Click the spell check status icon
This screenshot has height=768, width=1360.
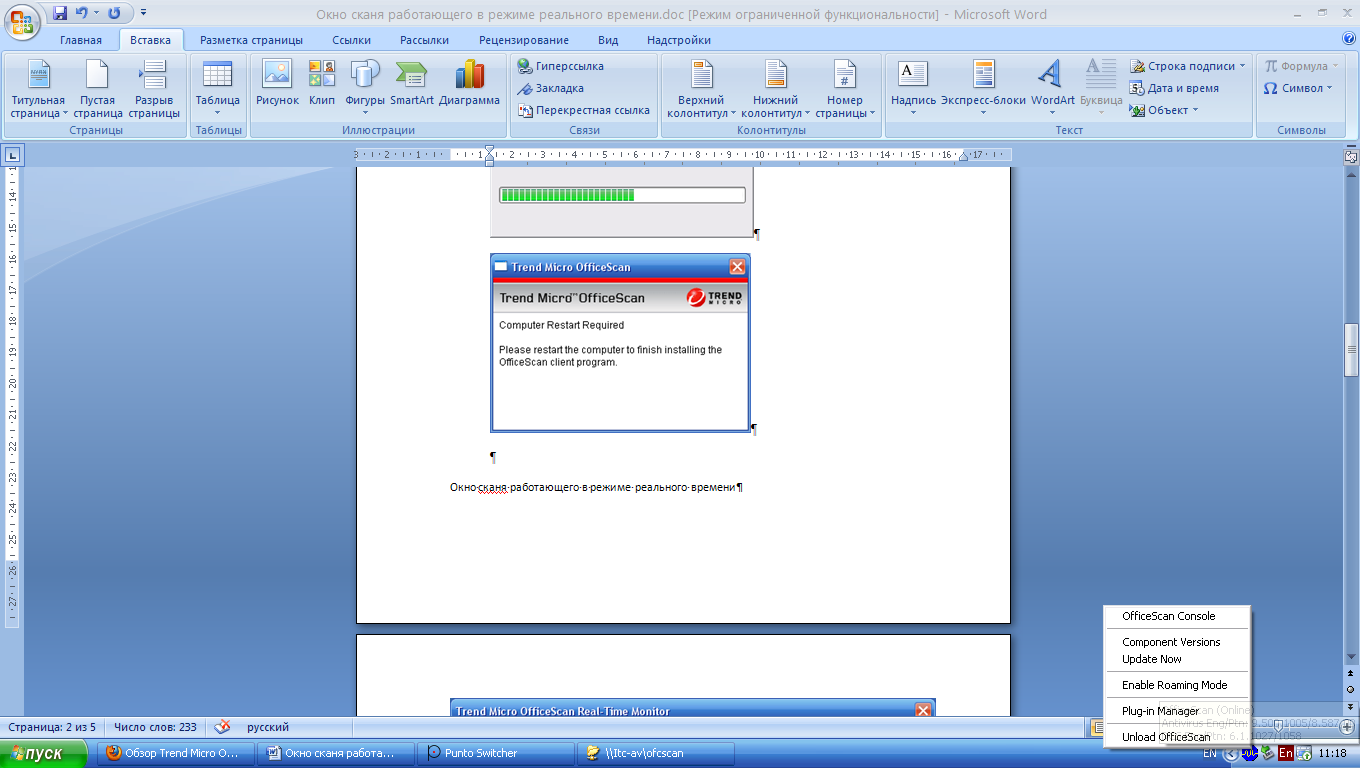[x=222, y=727]
